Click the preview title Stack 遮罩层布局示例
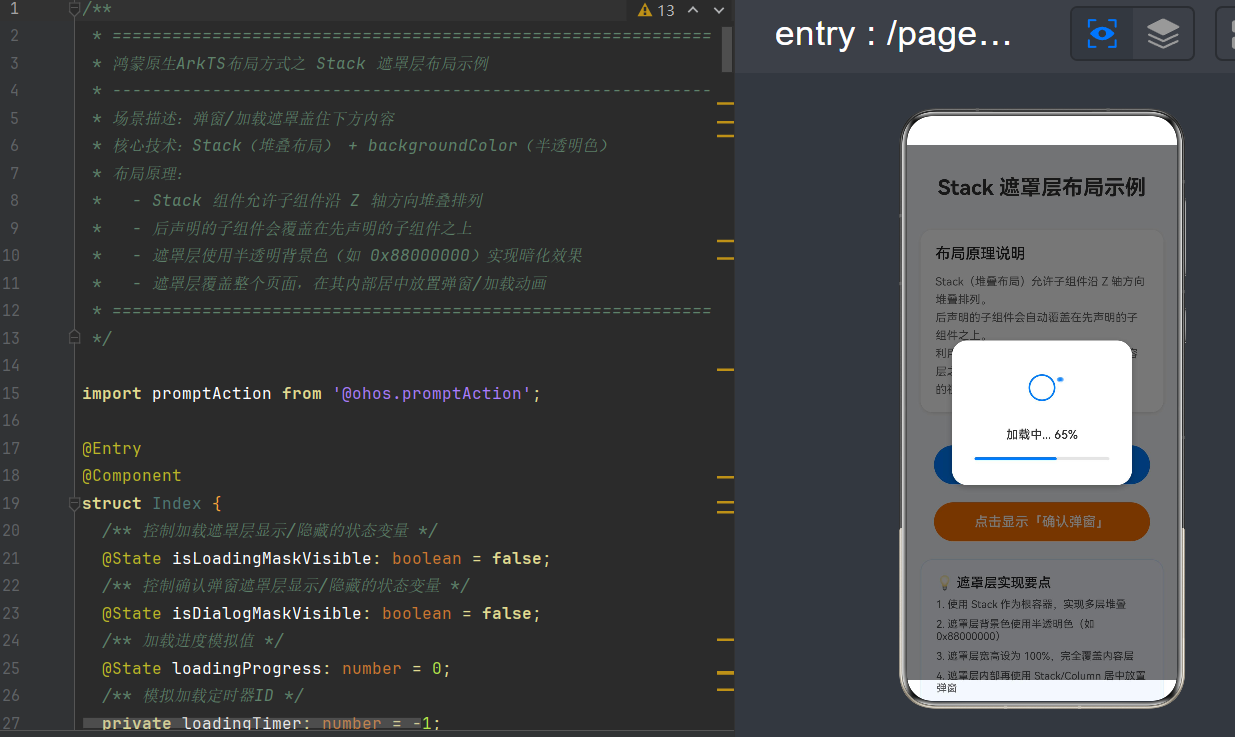Image resolution: width=1235 pixels, height=737 pixels. (1041, 187)
